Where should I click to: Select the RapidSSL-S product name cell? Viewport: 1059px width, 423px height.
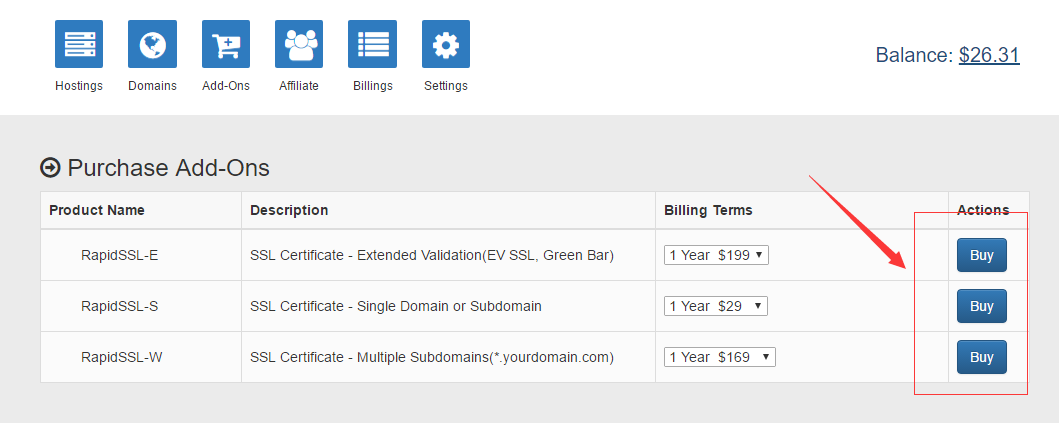coord(141,306)
